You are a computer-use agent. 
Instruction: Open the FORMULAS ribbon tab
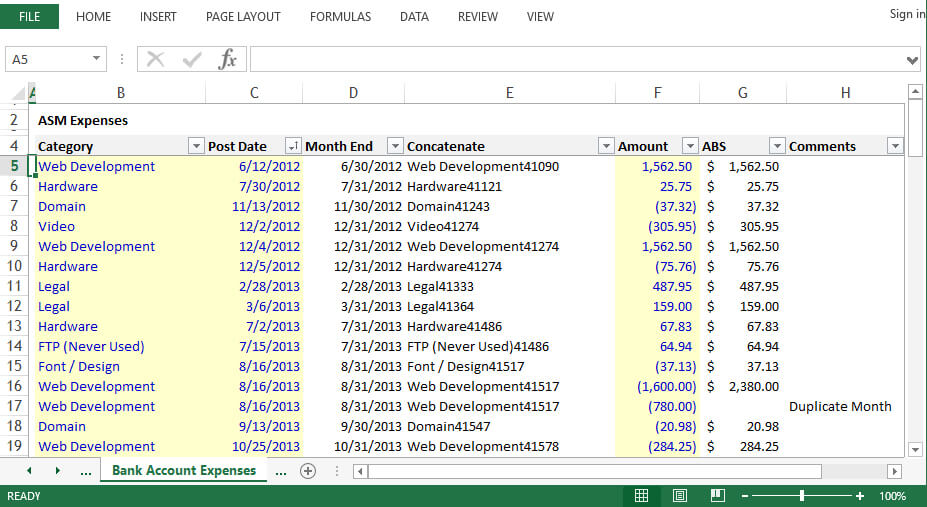(x=341, y=17)
